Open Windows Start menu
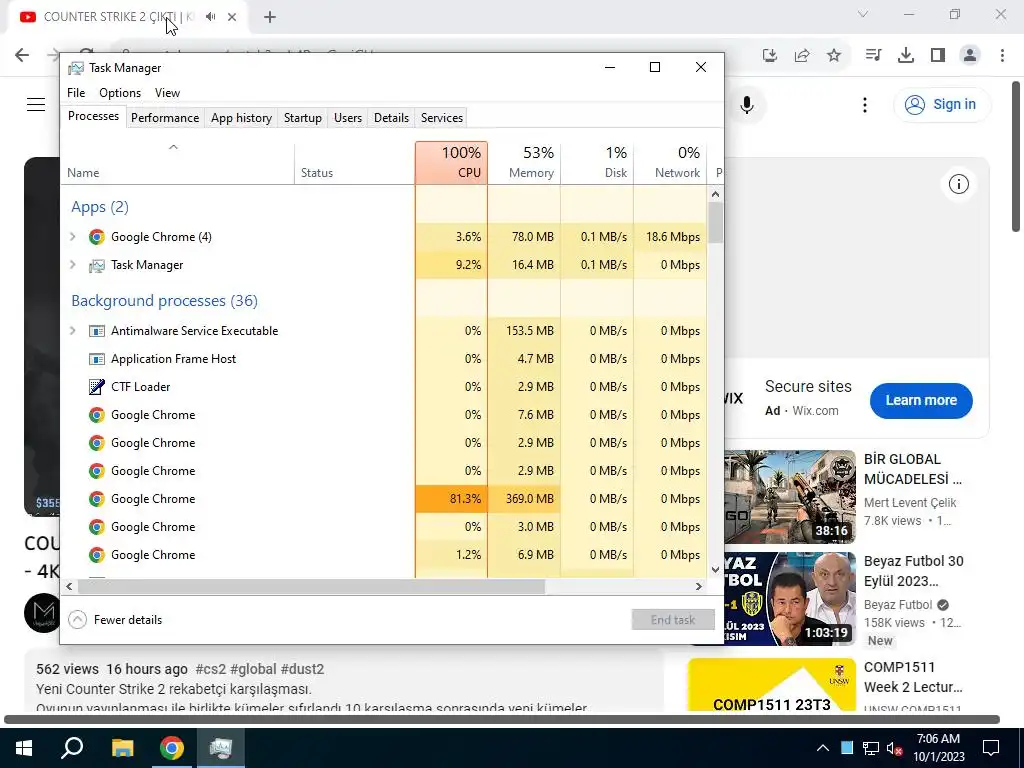Viewport: 1024px width, 768px height. point(24,748)
